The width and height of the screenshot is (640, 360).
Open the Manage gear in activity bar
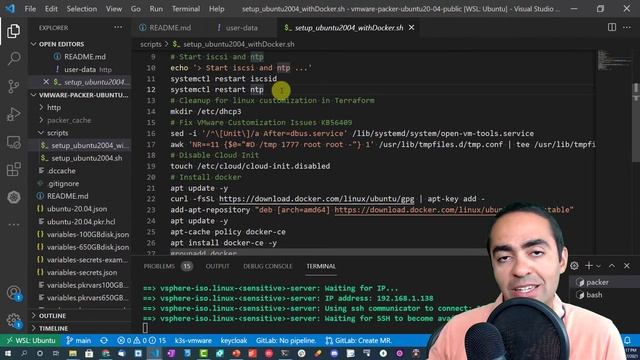point(13,320)
